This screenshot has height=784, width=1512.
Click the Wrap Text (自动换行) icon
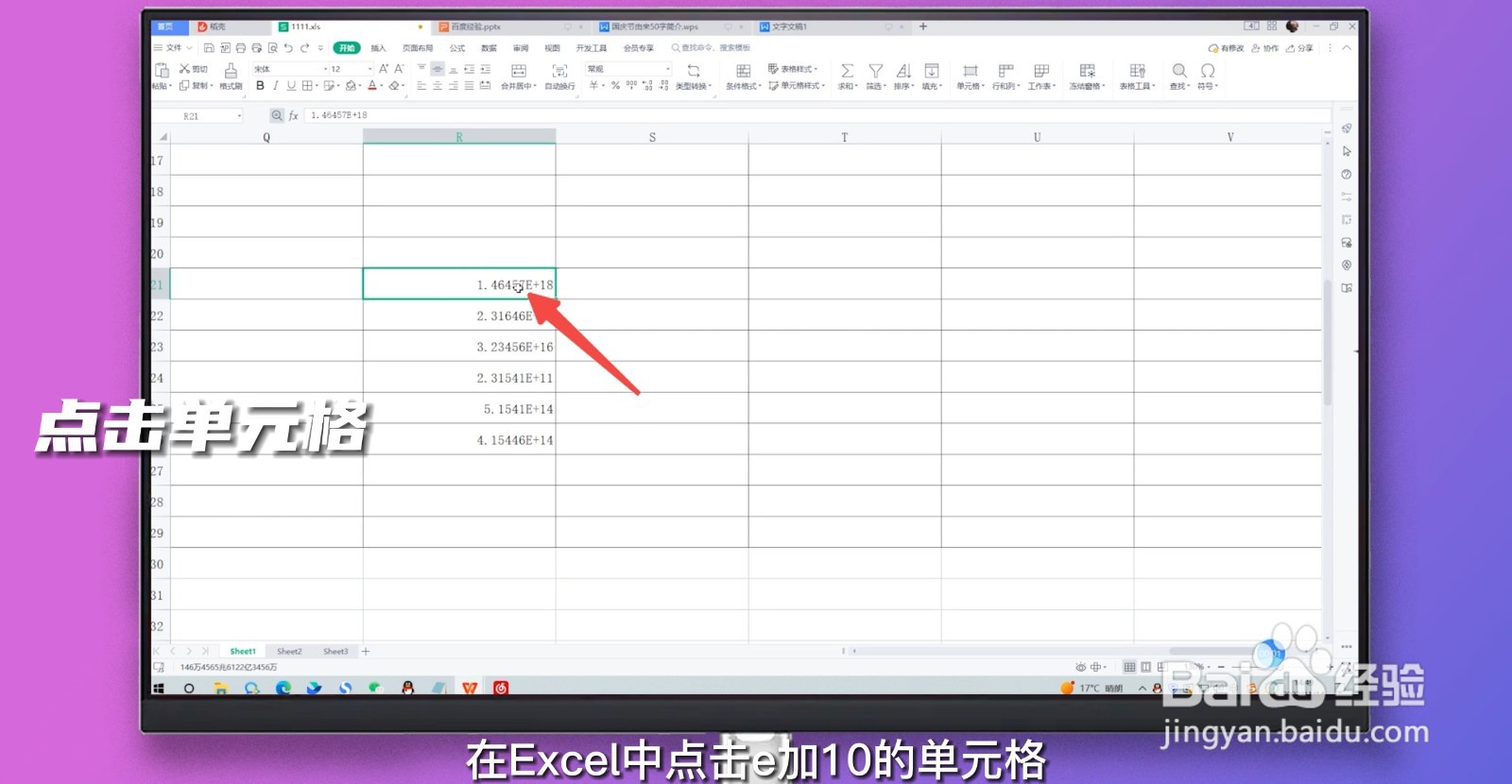pos(559,71)
